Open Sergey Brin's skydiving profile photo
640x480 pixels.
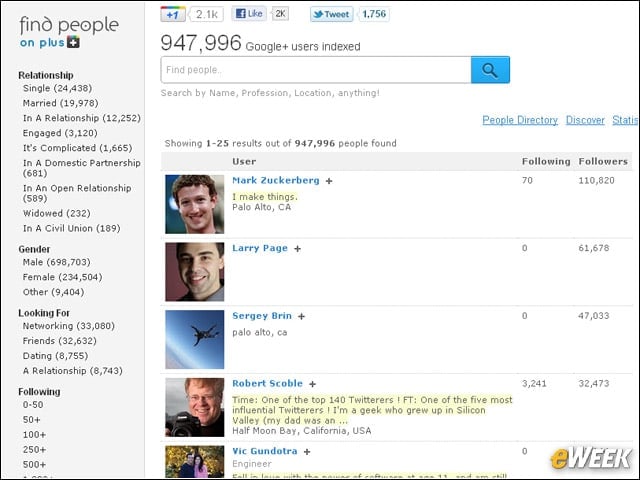(195, 340)
